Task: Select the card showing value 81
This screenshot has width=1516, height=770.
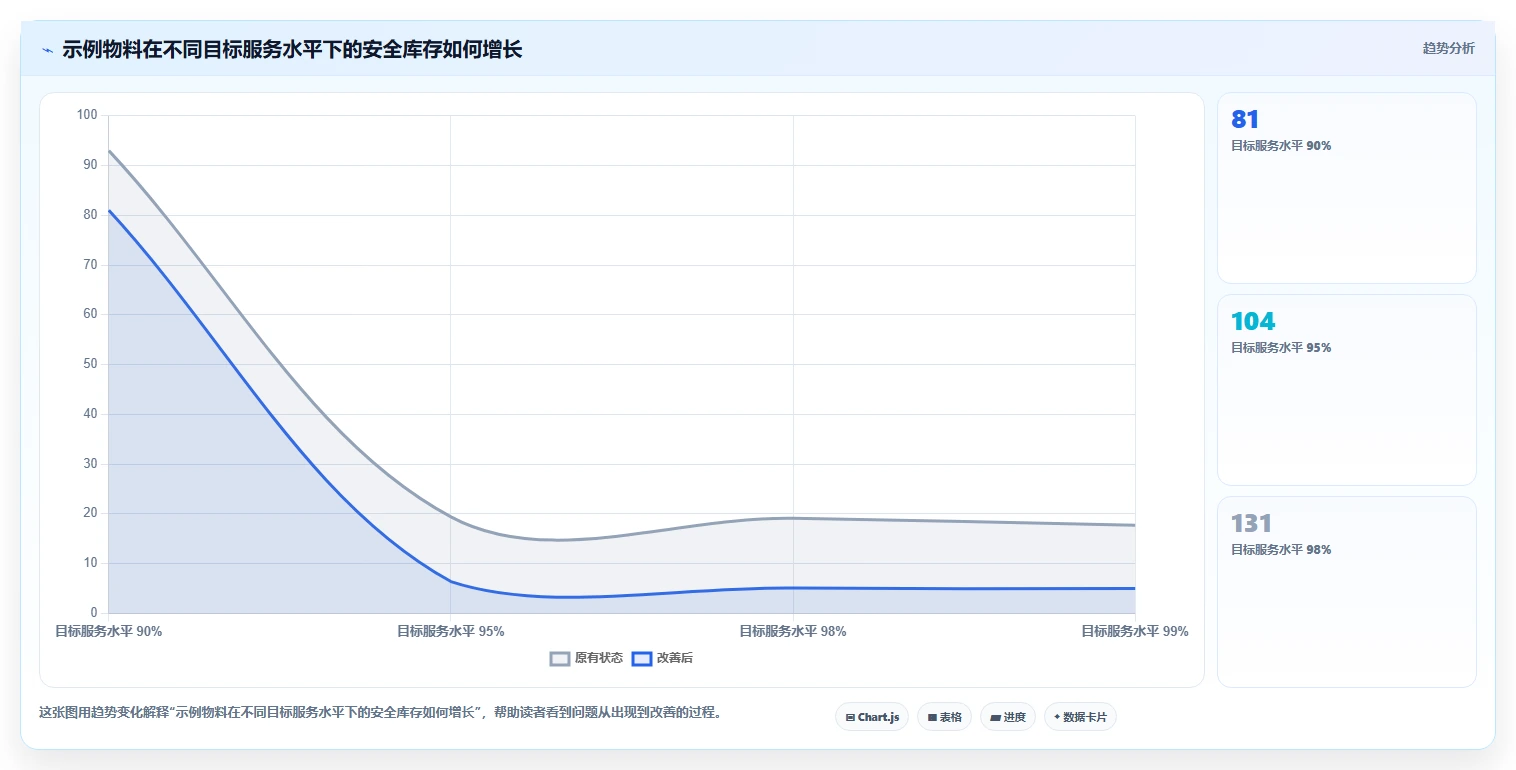Action: click(x=1346, y=188)
